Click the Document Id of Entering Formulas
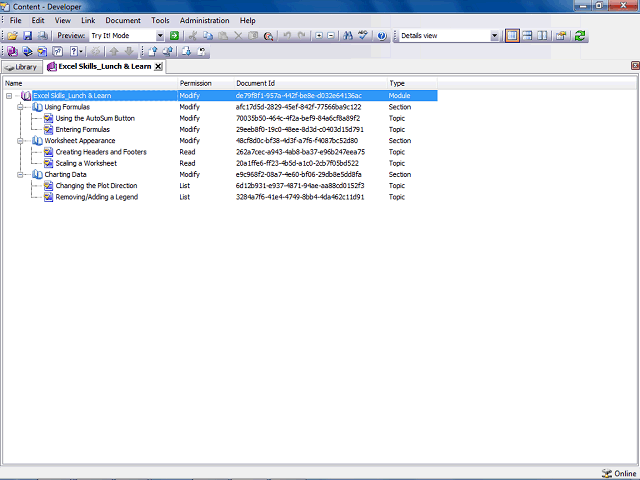The image size is (640, 480). 300,129
